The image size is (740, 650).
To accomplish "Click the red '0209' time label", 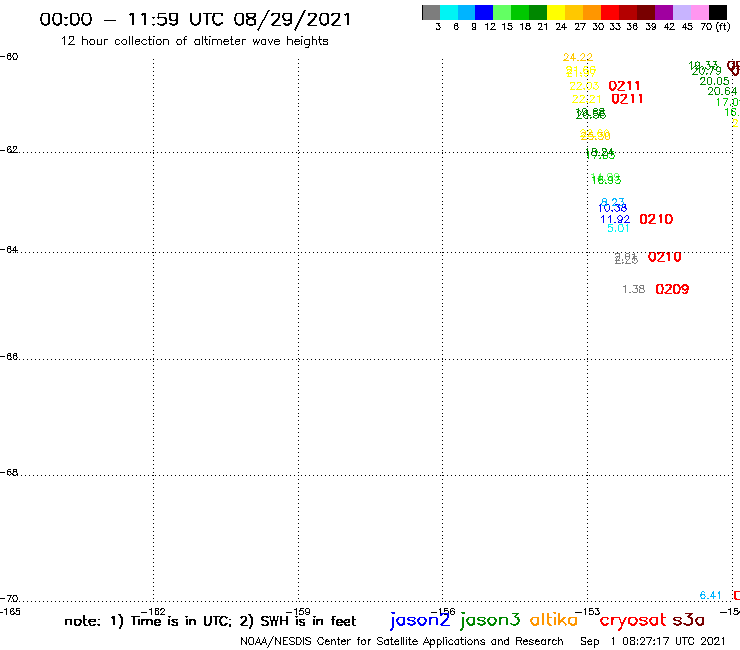I will (672, 289).
